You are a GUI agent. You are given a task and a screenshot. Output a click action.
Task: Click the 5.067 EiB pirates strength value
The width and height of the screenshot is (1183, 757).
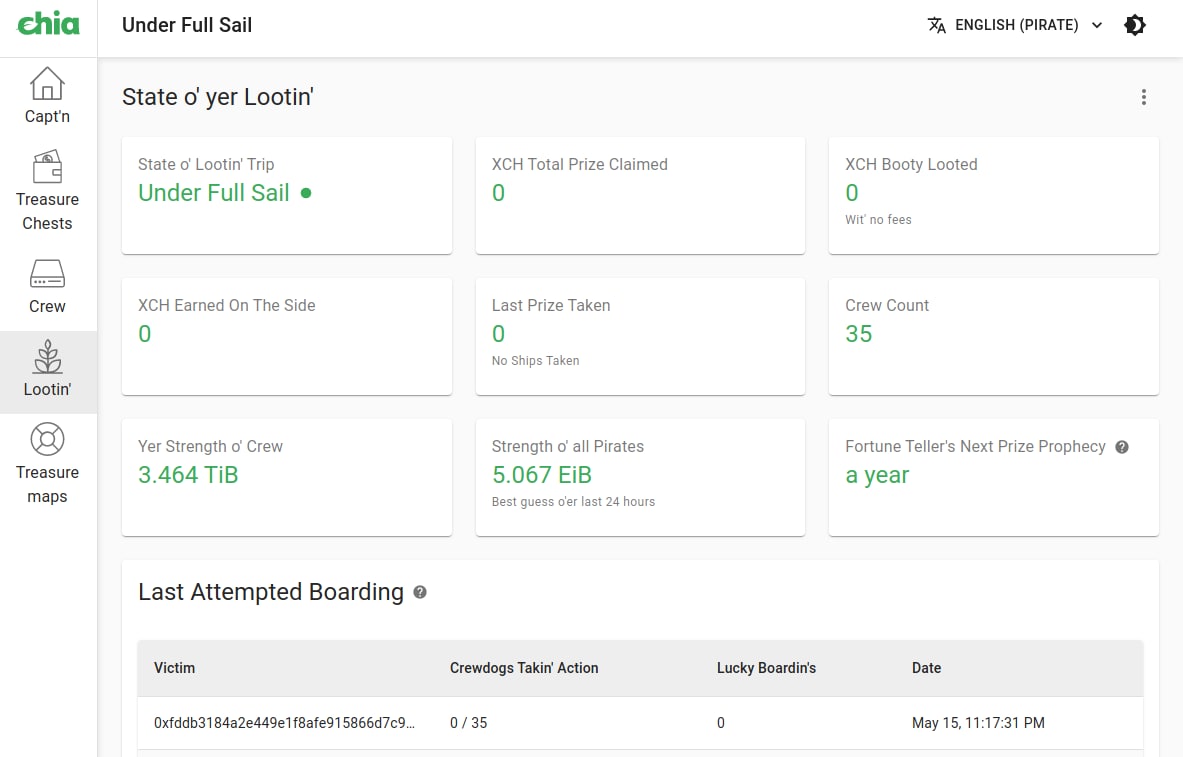click(x=542, y=475)
